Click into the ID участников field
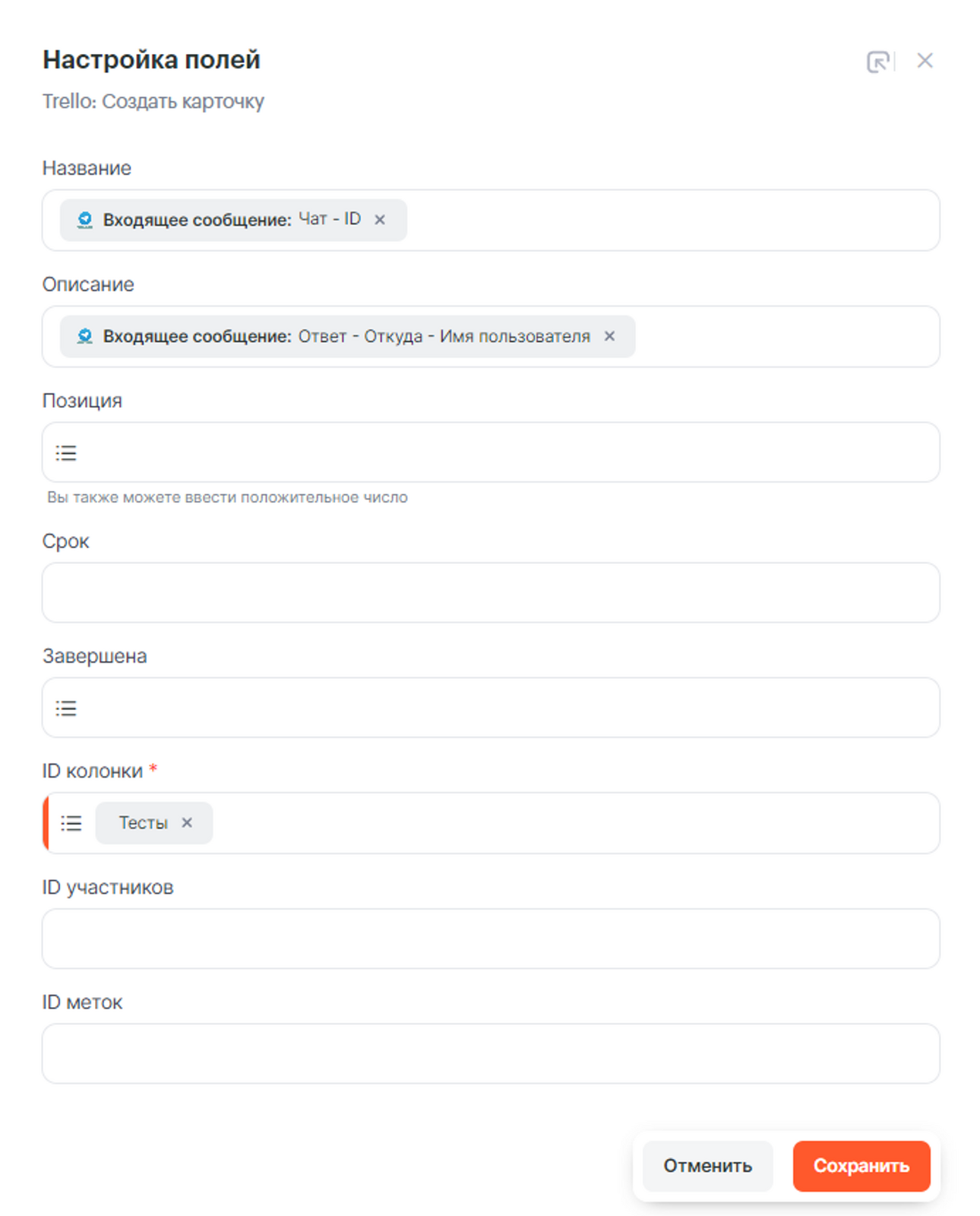 point(491,939)
